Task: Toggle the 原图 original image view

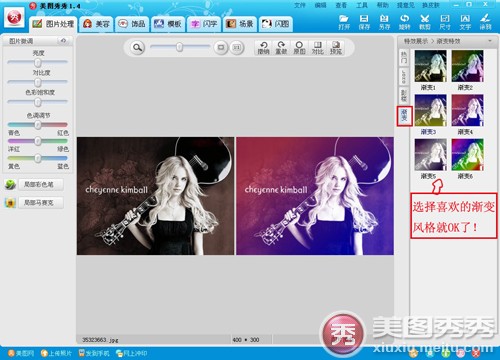Action: pyautogui.click(x=299, y=48)
